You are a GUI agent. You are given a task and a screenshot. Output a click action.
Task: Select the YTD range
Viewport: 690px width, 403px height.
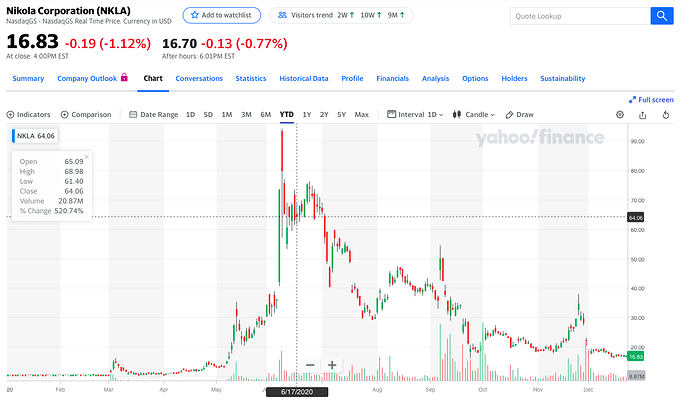[286, 114]
